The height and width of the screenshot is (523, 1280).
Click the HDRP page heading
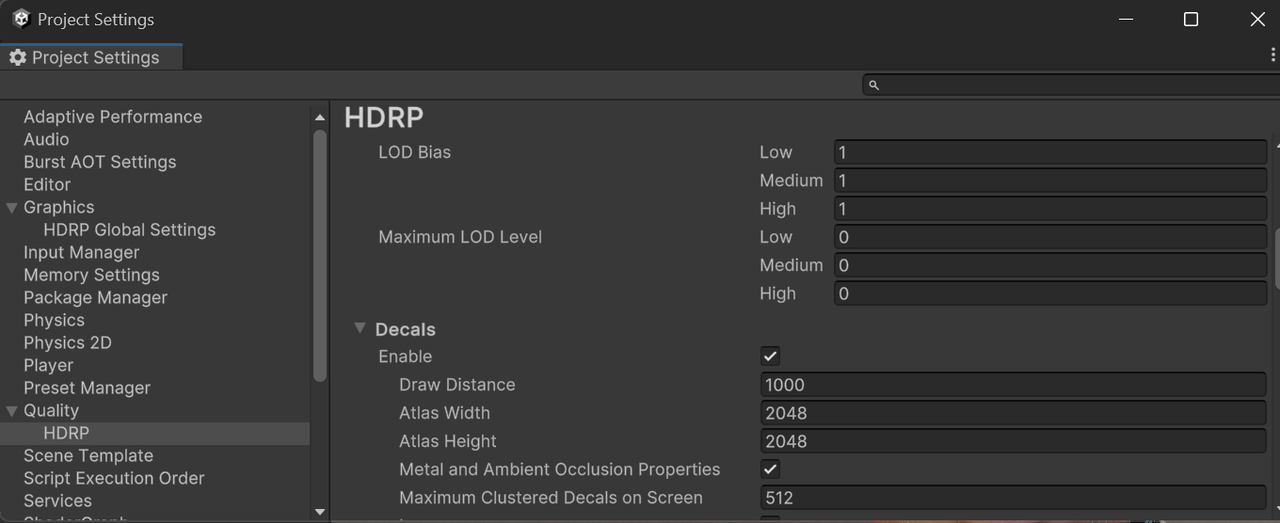pos(384,117)
